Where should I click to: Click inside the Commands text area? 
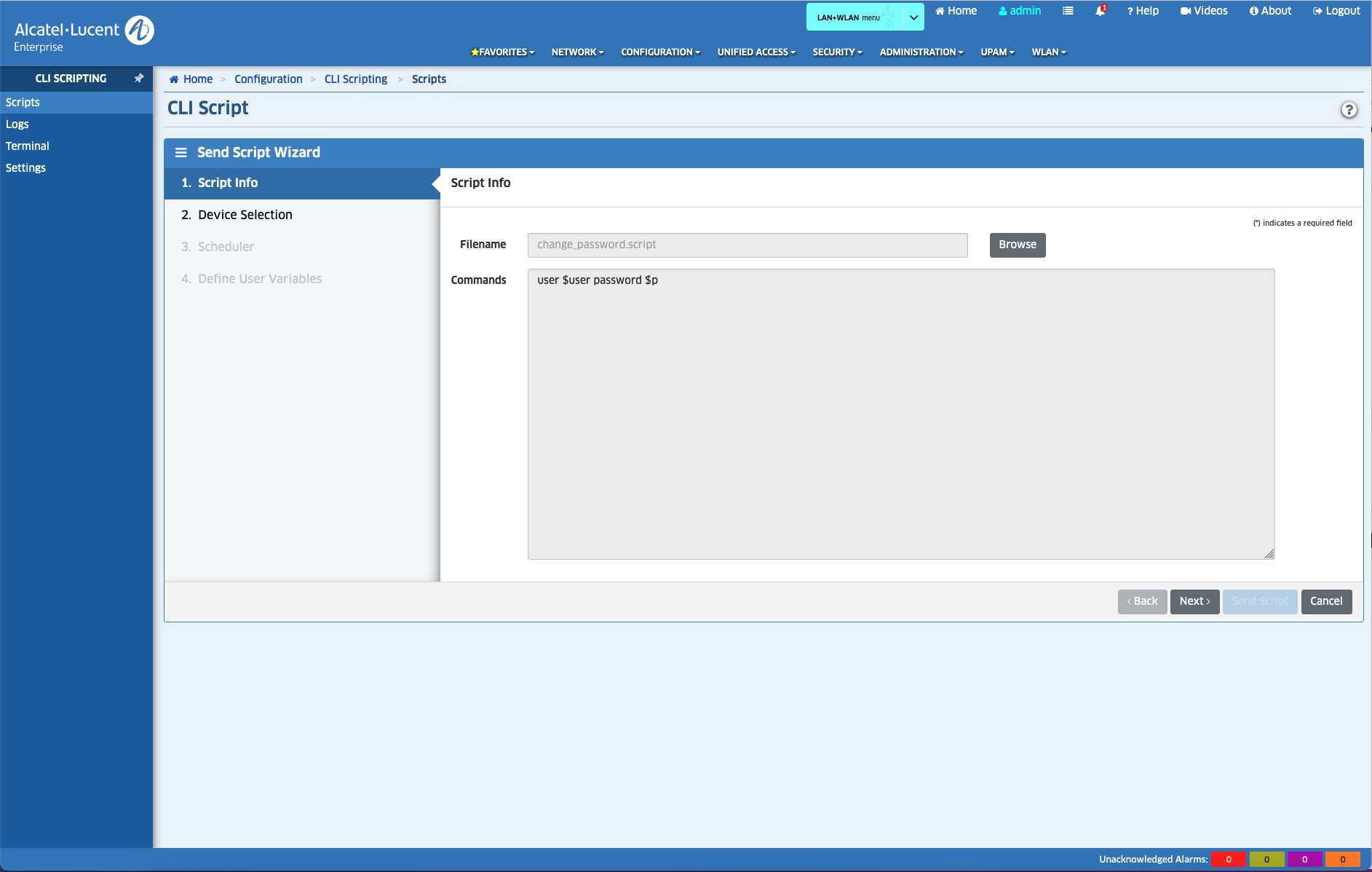900,414
